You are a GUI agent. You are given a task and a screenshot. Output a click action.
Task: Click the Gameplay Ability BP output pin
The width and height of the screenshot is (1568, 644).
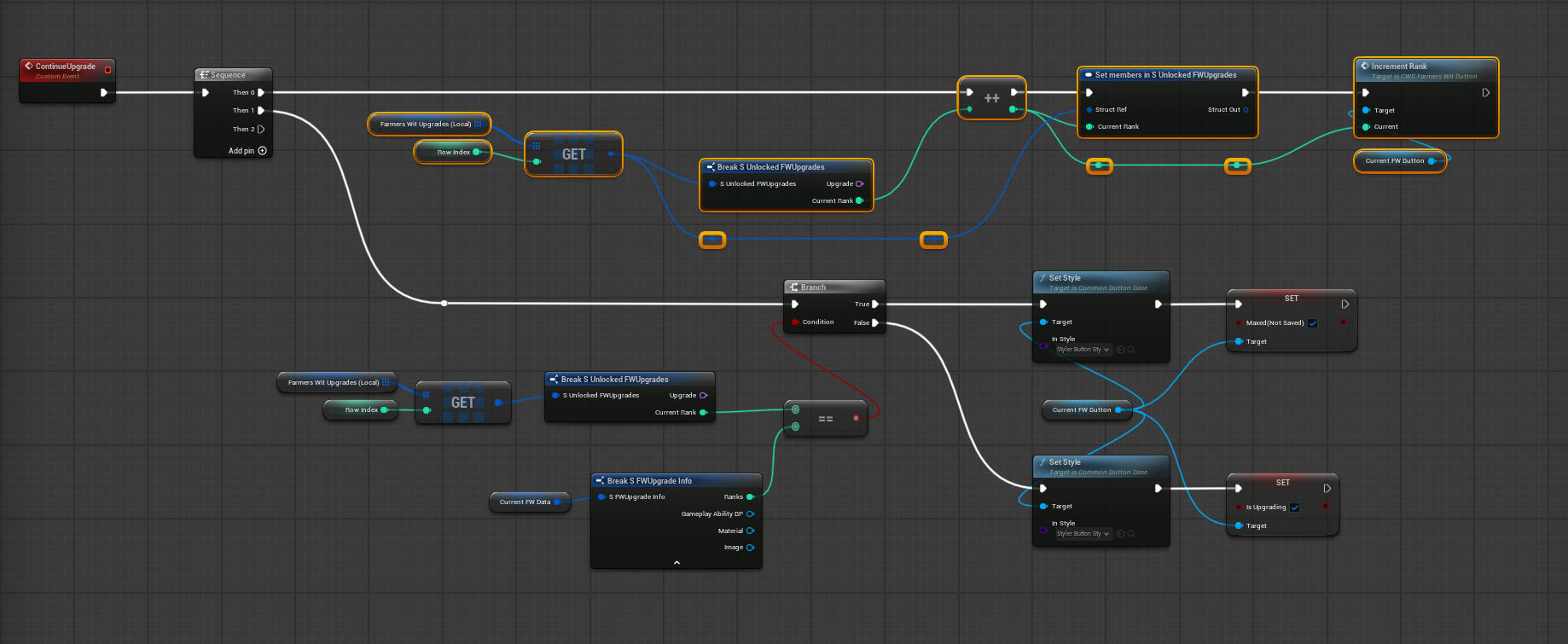pyautogui.click(x=750, y=514)
